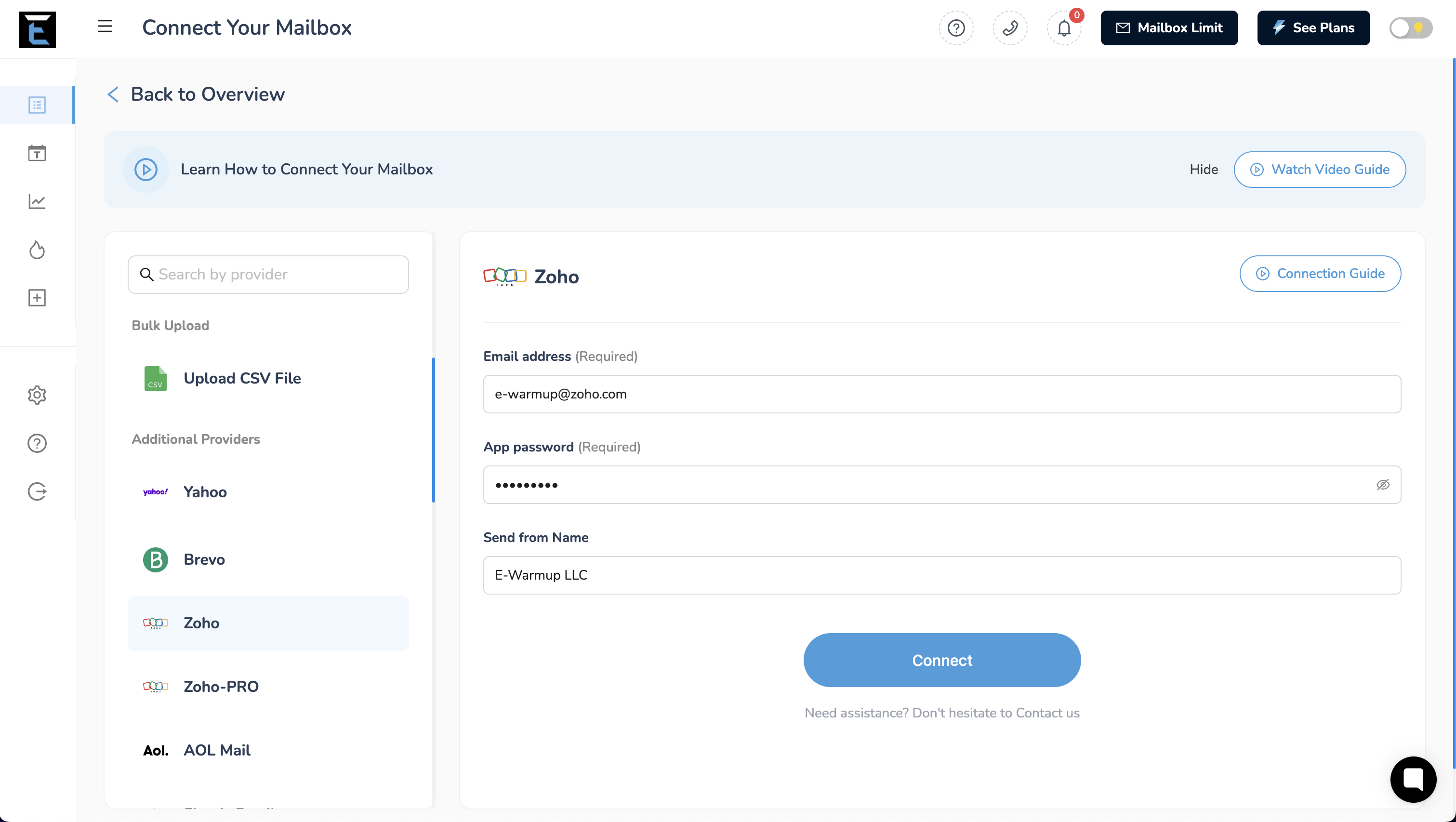Open the live chat bubble
Viewport: 1456px width, 822px height.
click(1413, 779)
